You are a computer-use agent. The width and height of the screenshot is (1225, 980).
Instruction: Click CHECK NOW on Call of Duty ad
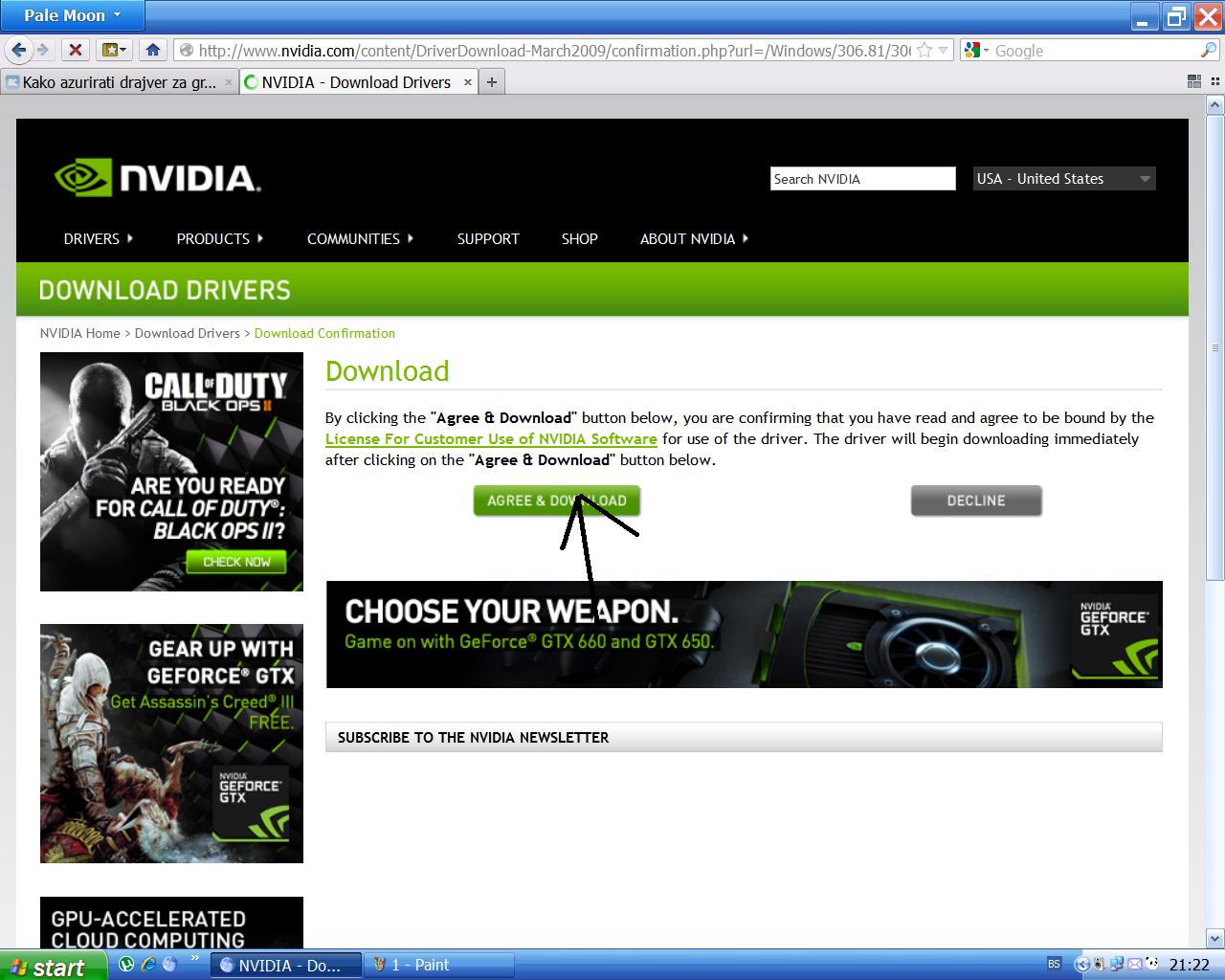tap(236, 562)
